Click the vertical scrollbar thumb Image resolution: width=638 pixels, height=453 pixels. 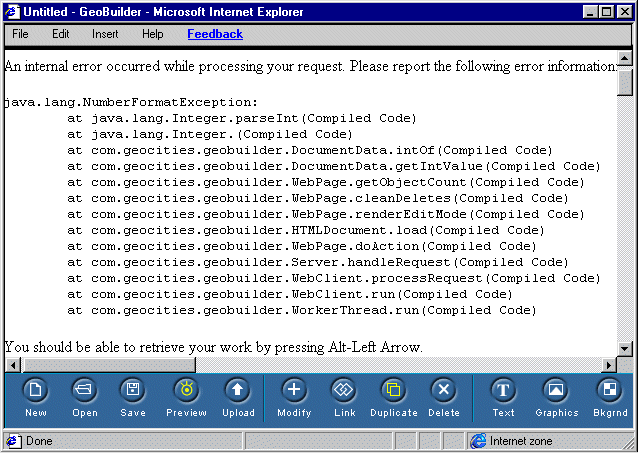point(625,81)
